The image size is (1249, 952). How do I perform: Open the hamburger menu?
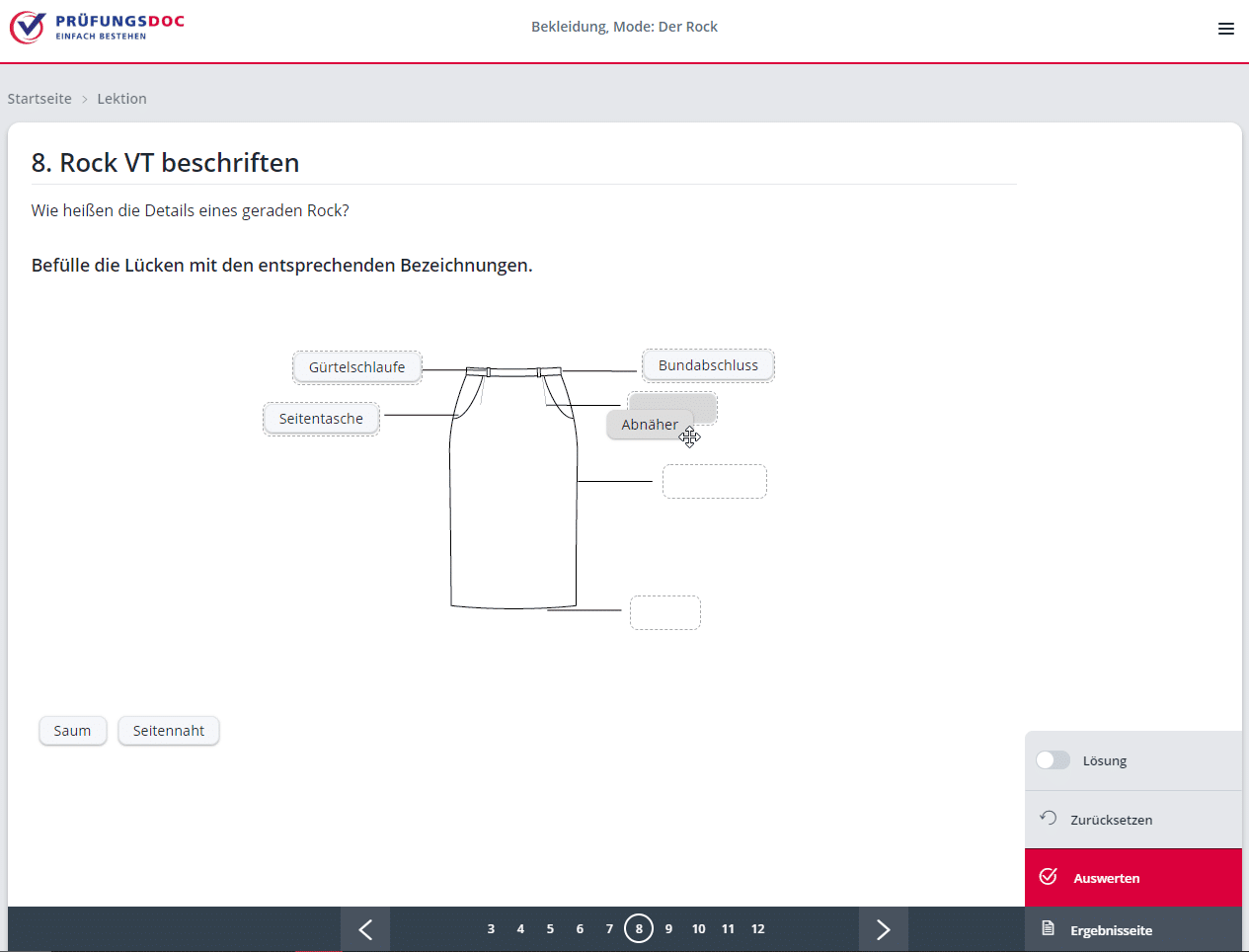[1225, 29]
